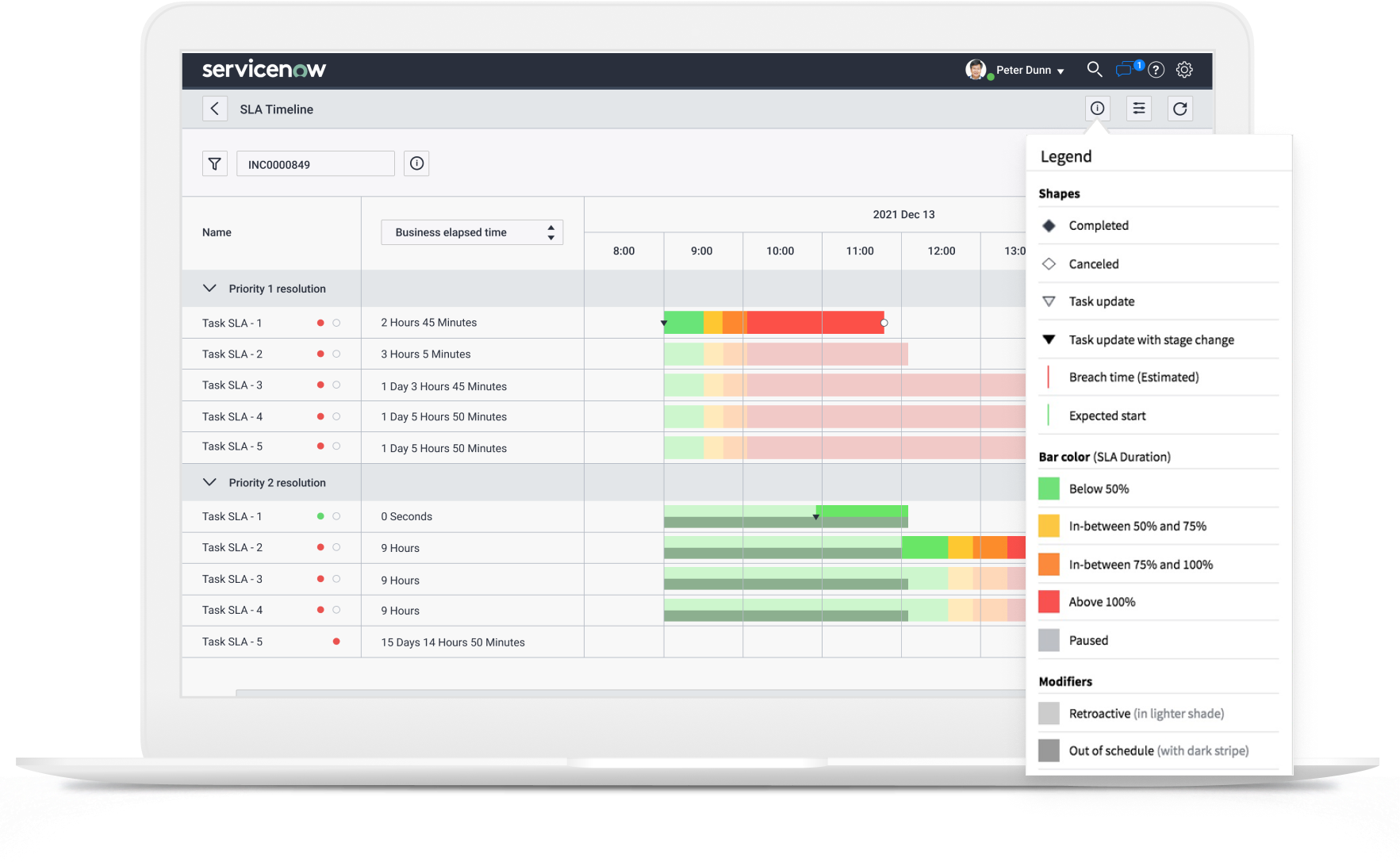Open the filter funnel icon
Screen dimensions: 1400x862
215,164
